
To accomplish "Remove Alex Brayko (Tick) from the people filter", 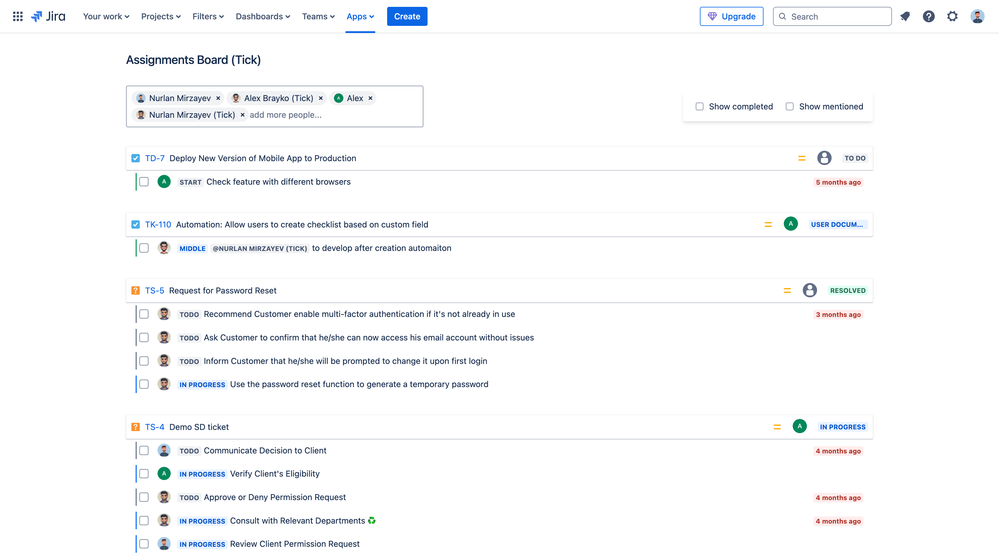I will (320, 98).
